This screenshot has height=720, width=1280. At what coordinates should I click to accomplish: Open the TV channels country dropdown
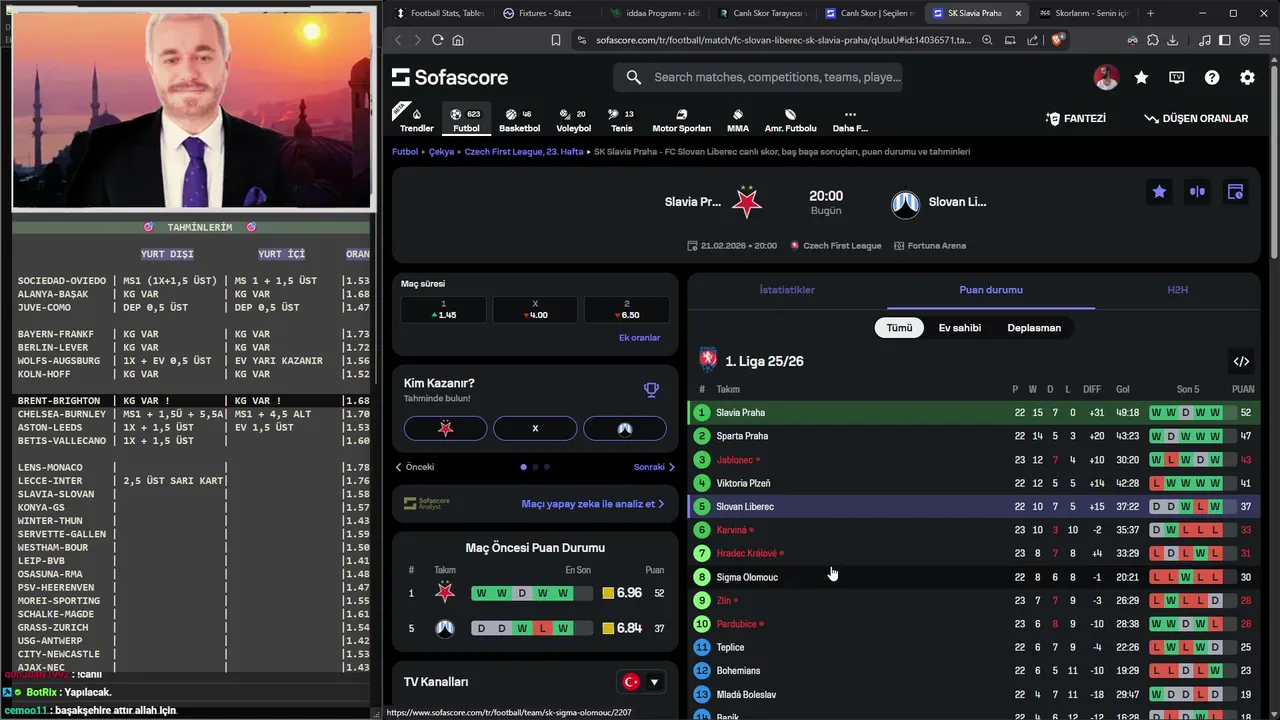642,682
